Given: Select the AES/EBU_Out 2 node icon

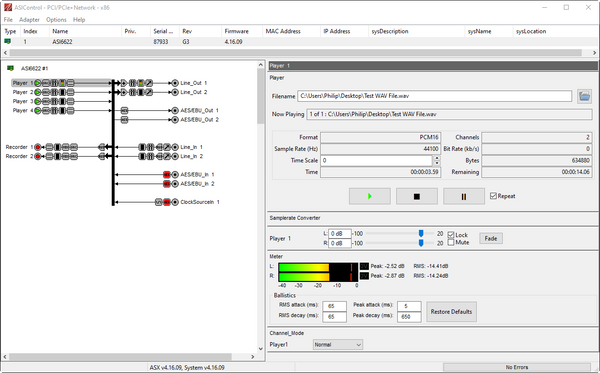Looking at the screenshot, I should click(x=124, y=120).
